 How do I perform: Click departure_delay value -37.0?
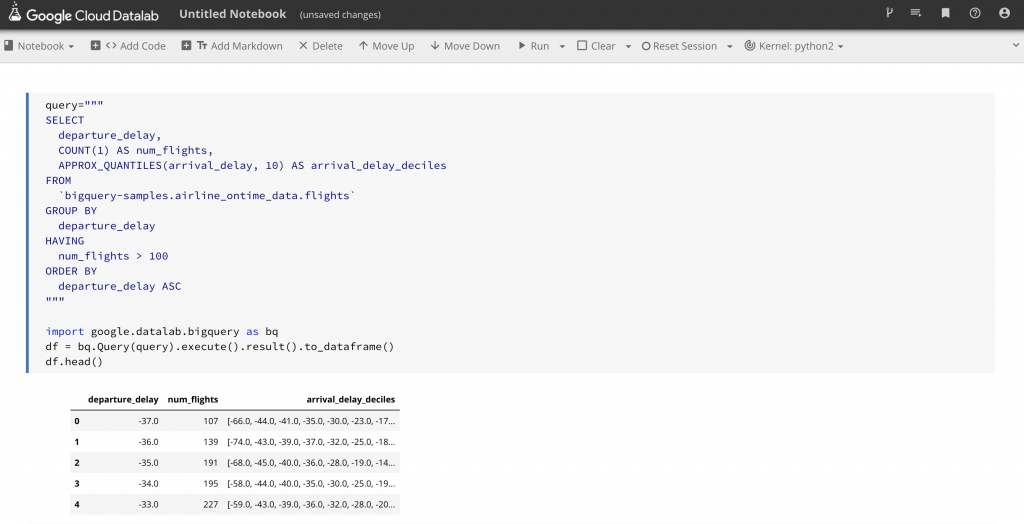point(148,421)
